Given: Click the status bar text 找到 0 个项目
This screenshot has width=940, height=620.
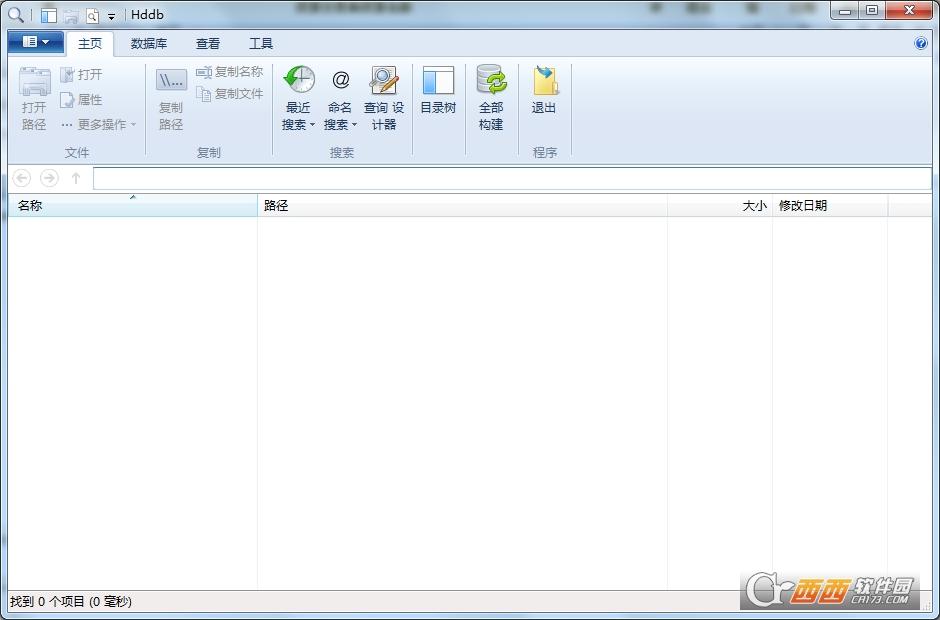Looking at the screenshot, I should click(x=48, y=601).
